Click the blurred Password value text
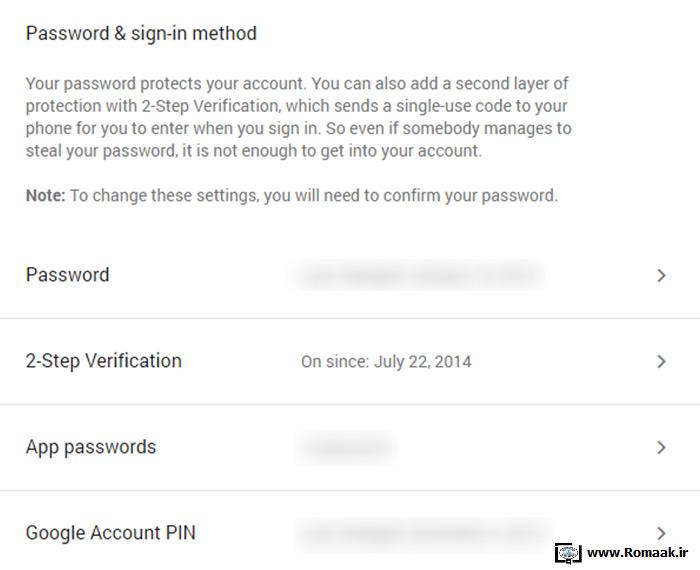Viewport: 700px width, 570px height. 418,275
